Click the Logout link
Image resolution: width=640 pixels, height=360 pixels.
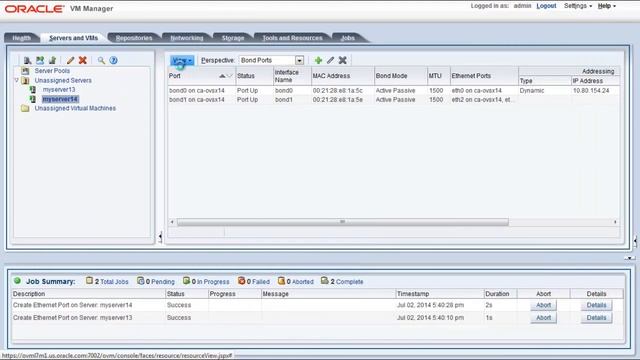click(x=546, y=6)
